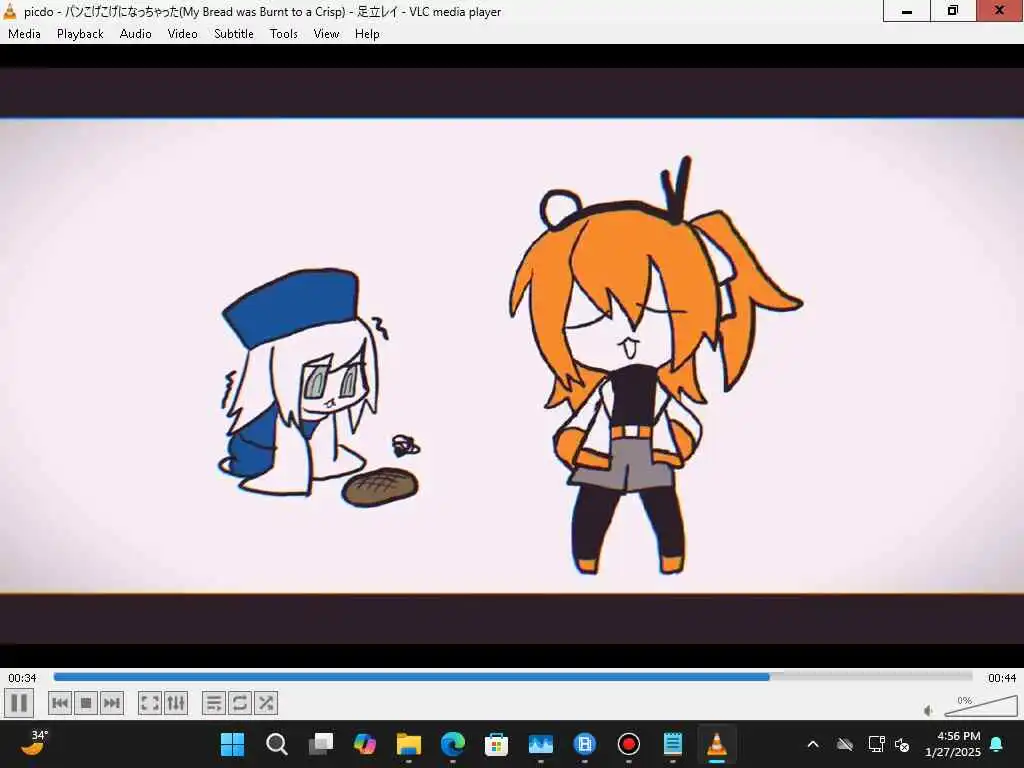Open the View menu
The height and width of the screenshot is (768, 1024).
(x=326, y=34)
